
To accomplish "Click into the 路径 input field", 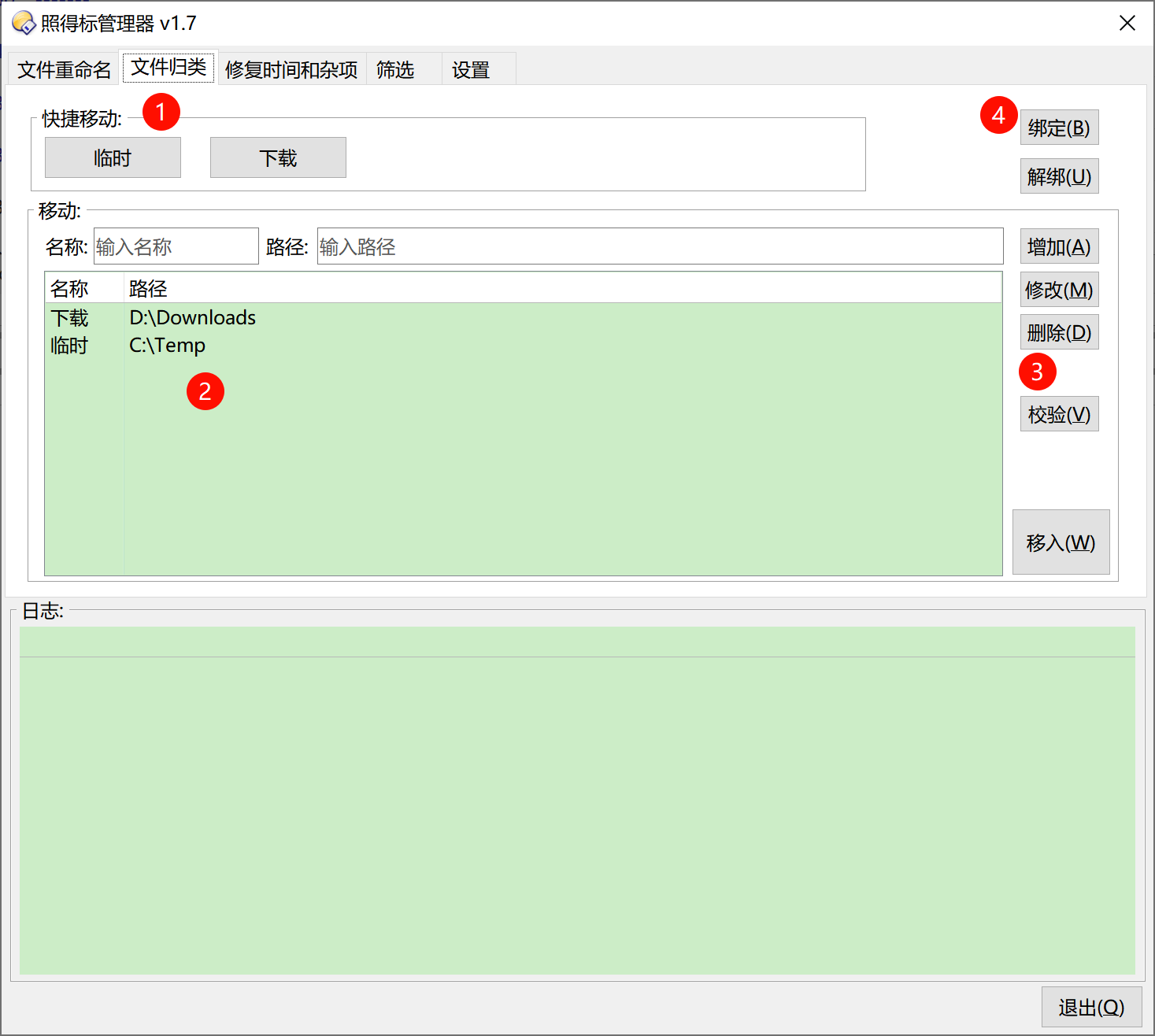I will (659, 246).
